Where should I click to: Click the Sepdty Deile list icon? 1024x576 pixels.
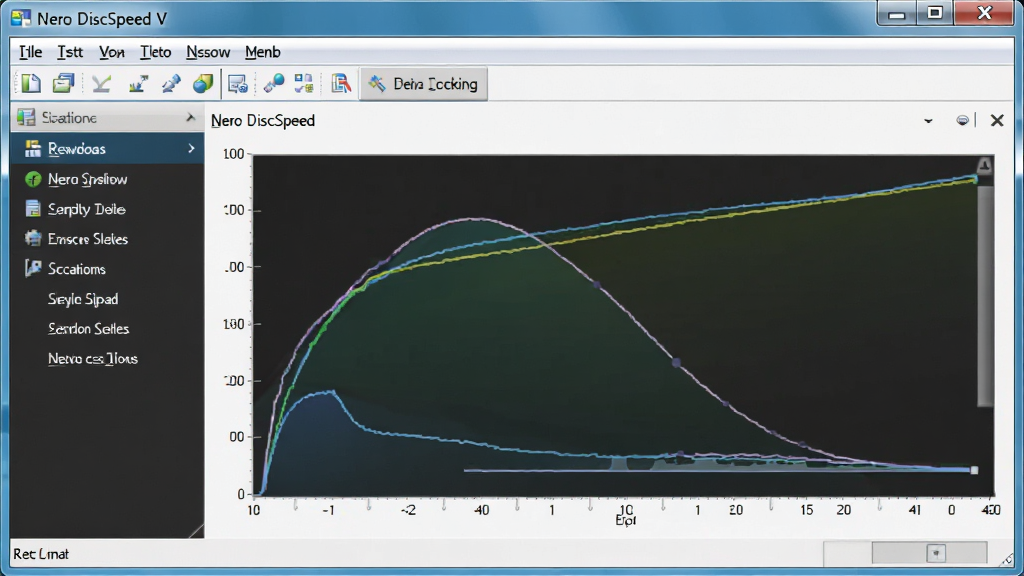click(33, 209)
